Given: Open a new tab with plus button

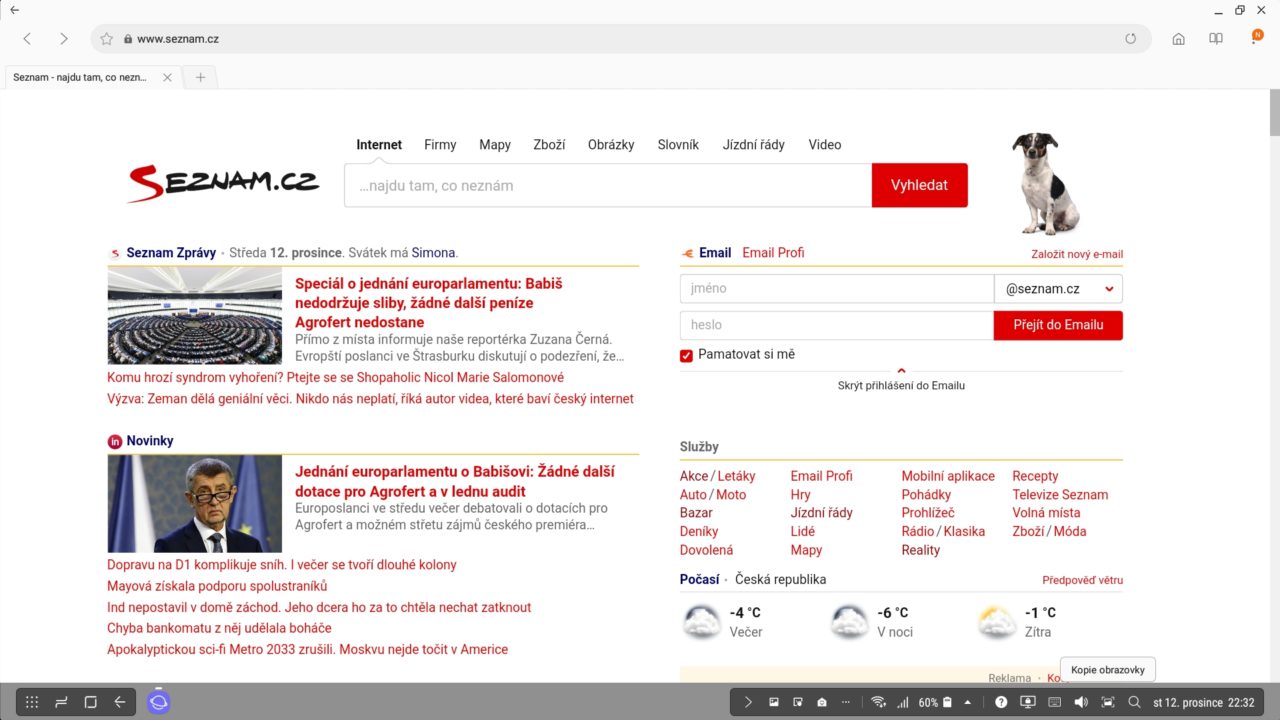Looking at the screenshot, I should coord(200,77).
